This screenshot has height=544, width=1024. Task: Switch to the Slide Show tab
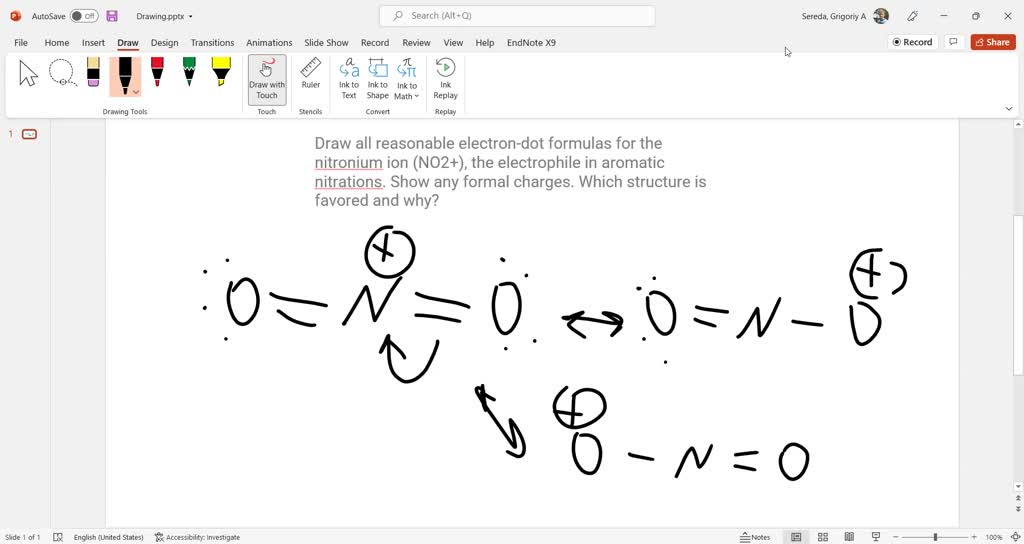(x=326, y=43)
